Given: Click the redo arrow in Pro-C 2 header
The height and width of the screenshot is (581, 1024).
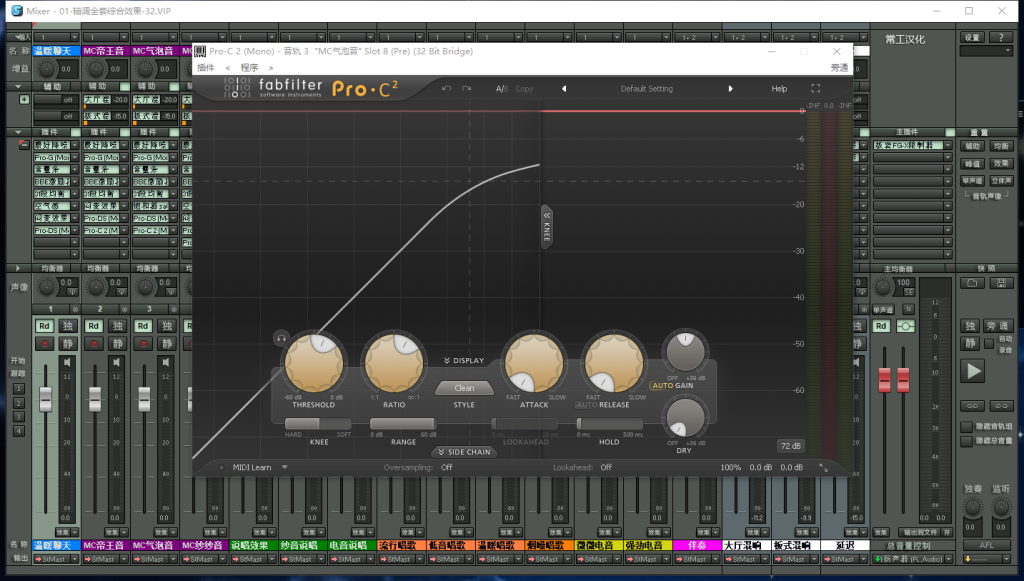Looking at the screenshot, I should 466,88.
